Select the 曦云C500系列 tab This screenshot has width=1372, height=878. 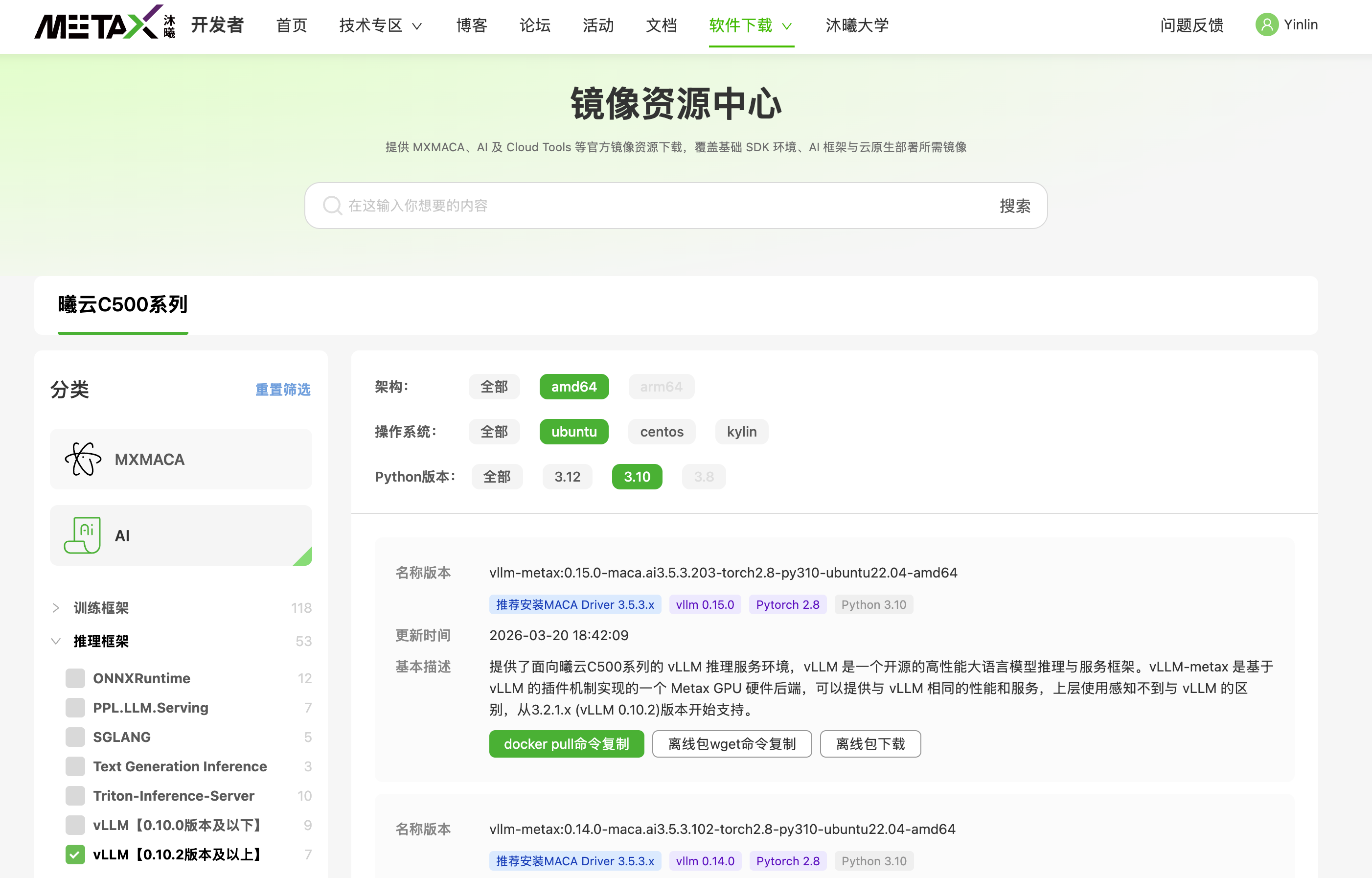(x=122, y=305)
